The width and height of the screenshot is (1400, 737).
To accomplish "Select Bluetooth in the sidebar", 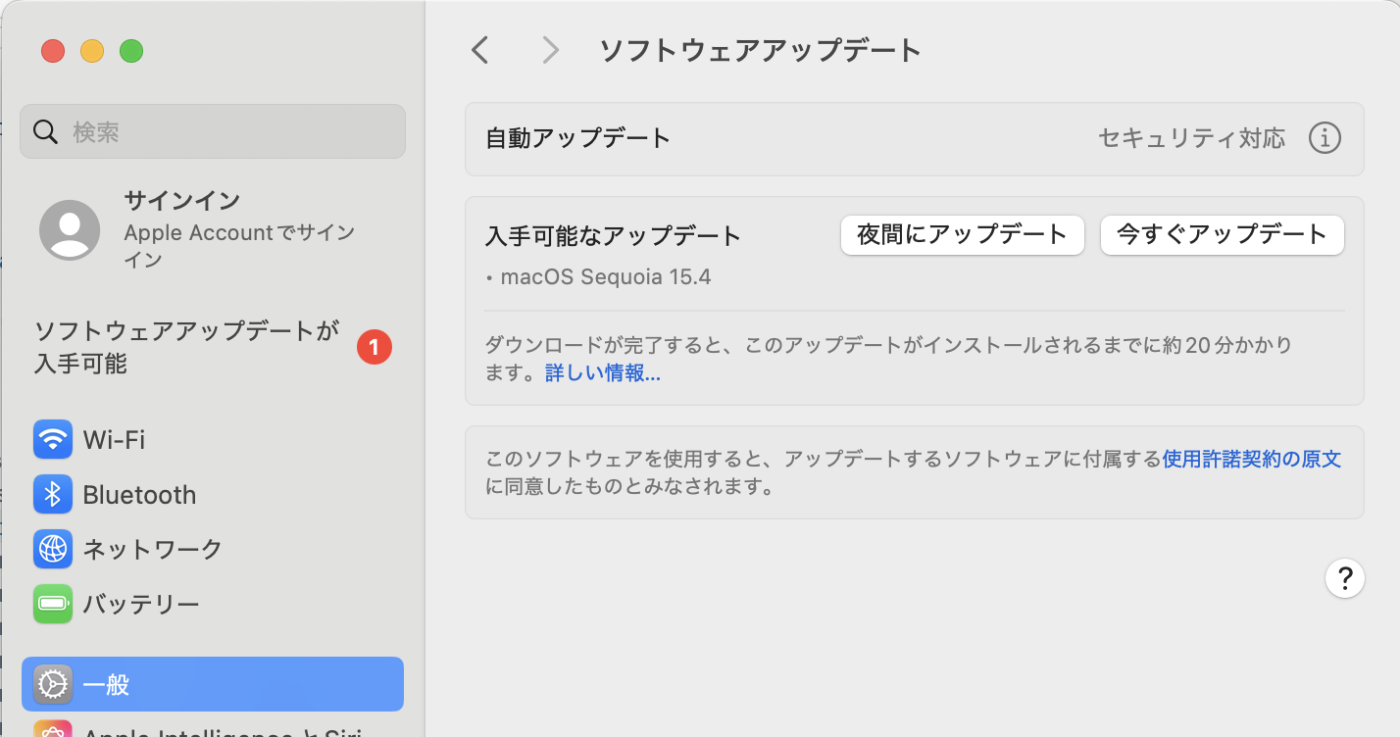I will pos(213,494).
